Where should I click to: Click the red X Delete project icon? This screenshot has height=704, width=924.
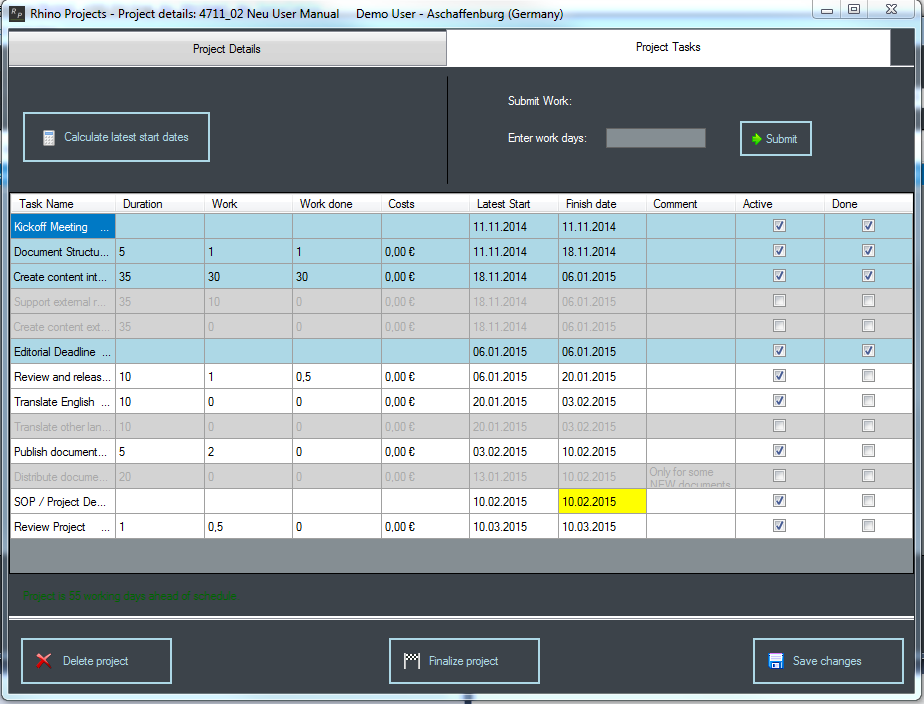[44, 661]
